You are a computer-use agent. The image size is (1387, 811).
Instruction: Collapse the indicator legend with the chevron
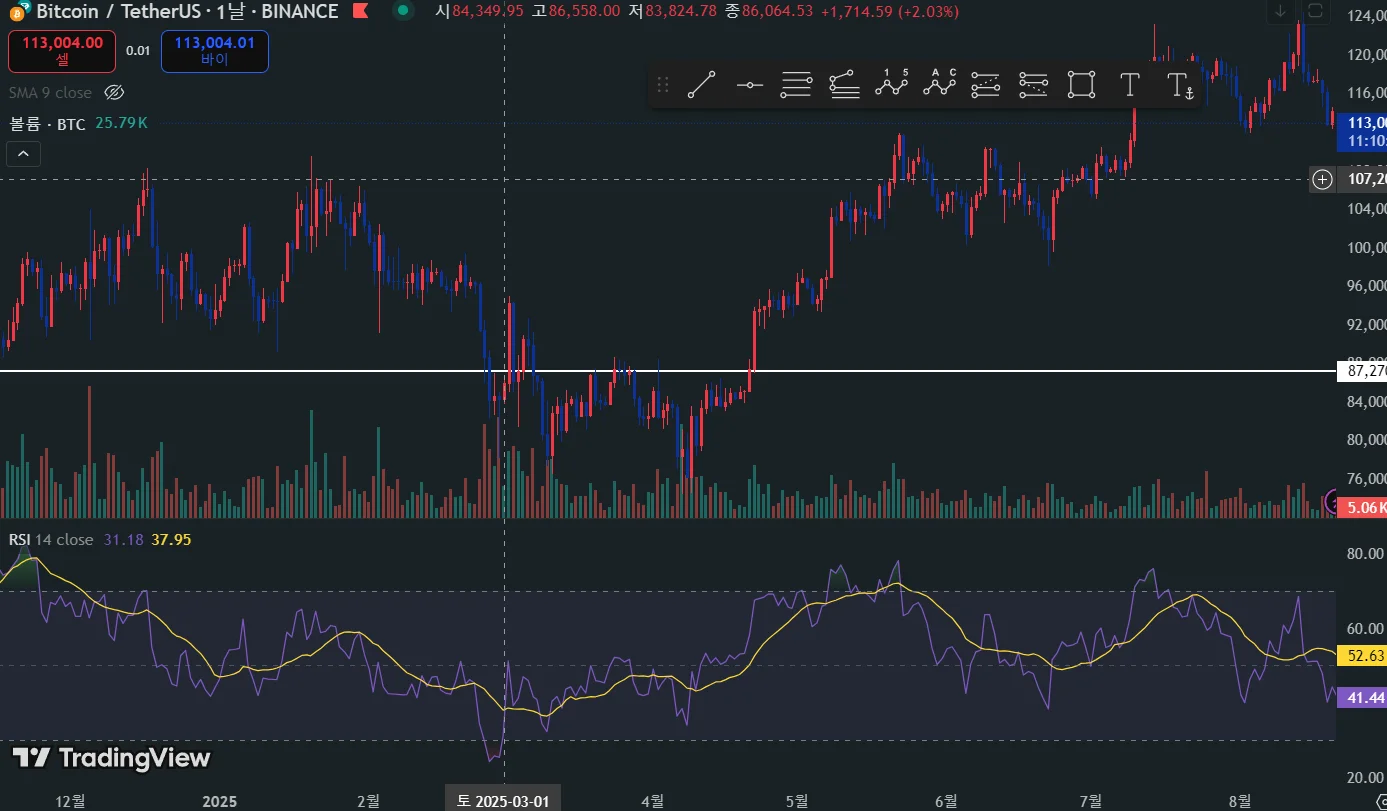pyautogui.click(x=23, y=154)
